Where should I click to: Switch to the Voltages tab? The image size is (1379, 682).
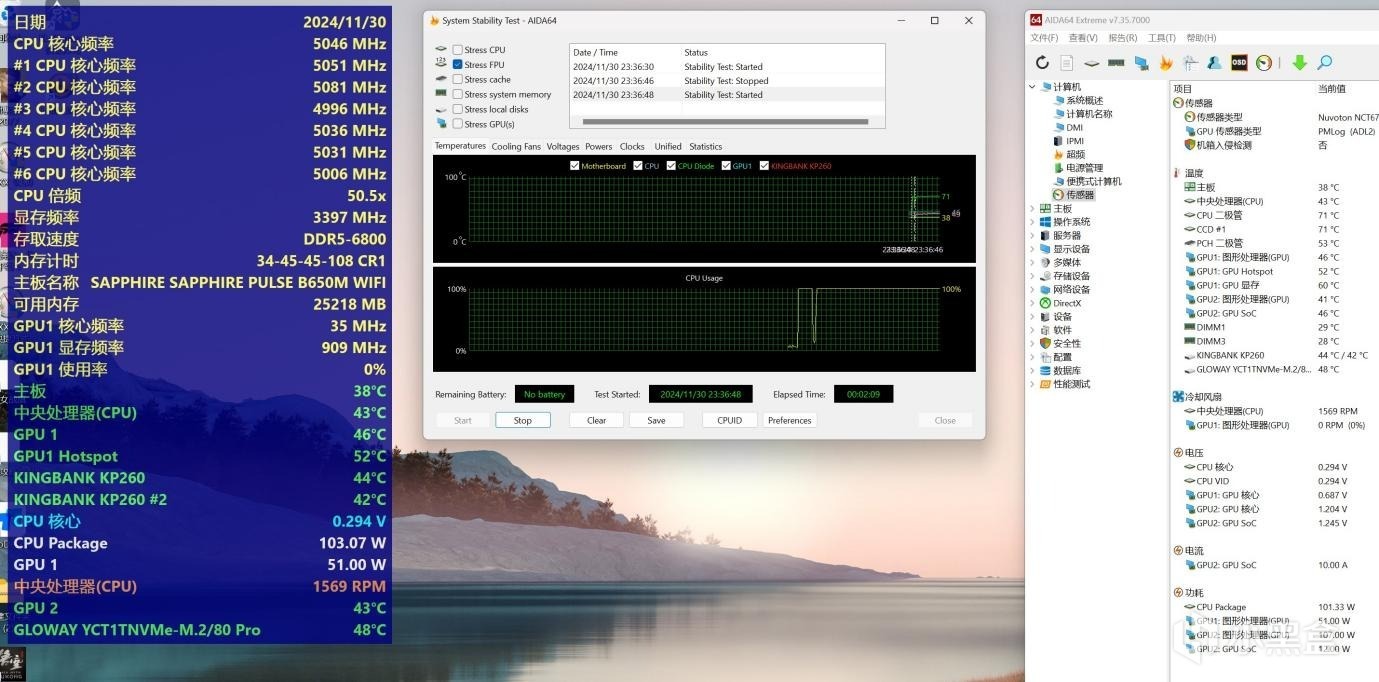[563, 146]
